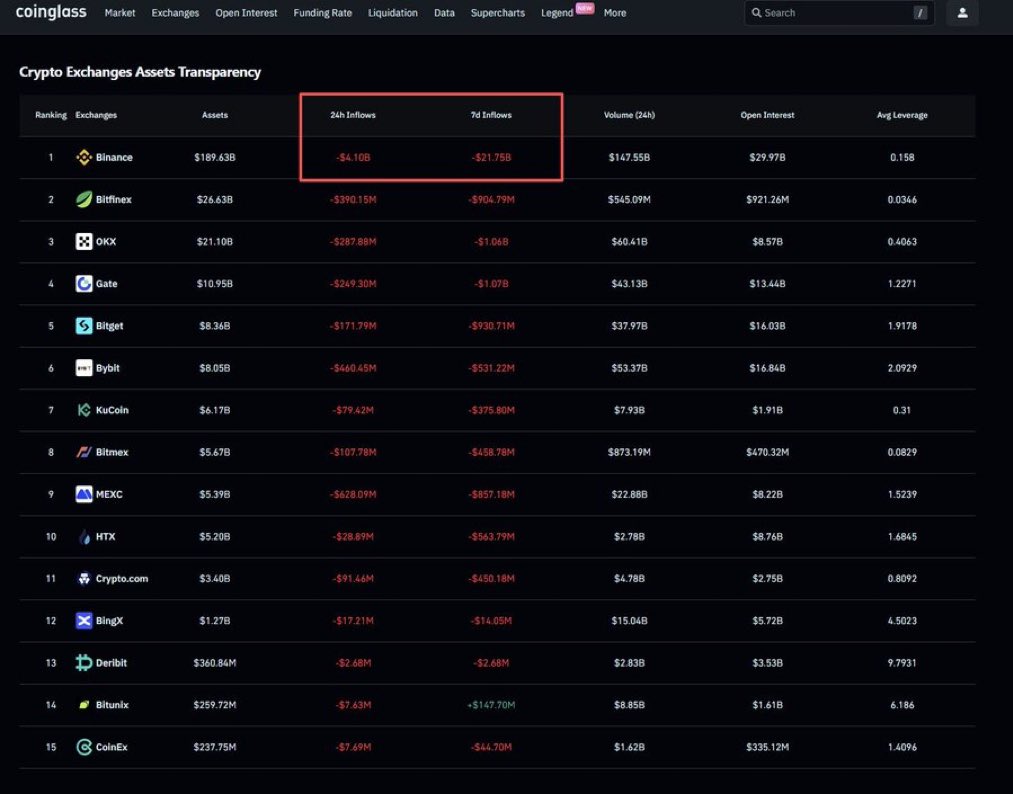Open KuCoin exchange name link
1013x794 pixels.
[112, 410]
